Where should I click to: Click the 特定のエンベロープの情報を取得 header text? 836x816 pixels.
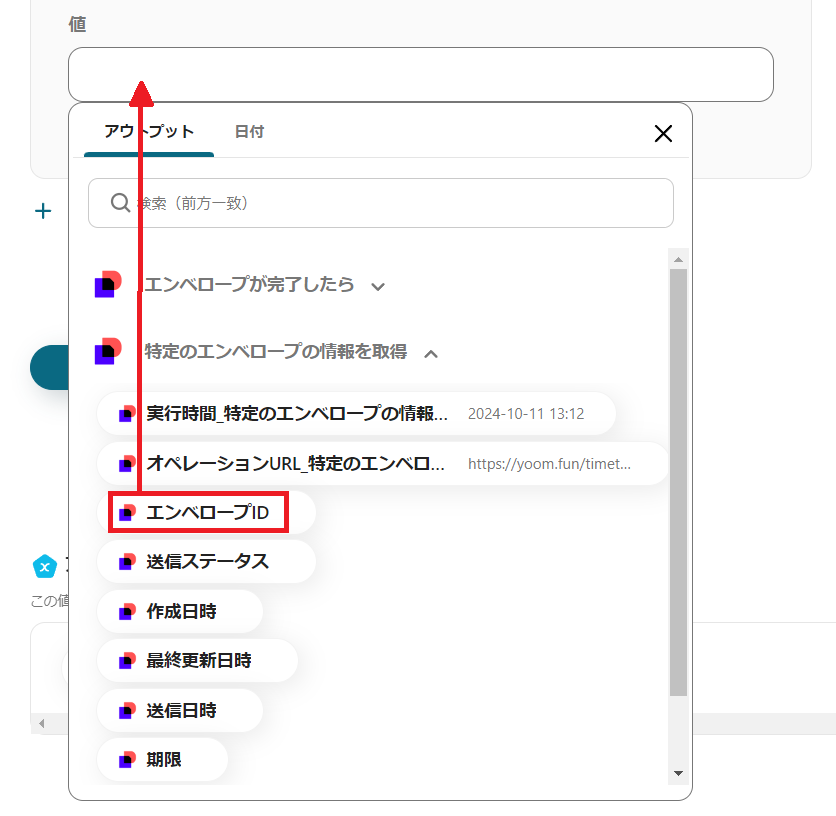276,351
